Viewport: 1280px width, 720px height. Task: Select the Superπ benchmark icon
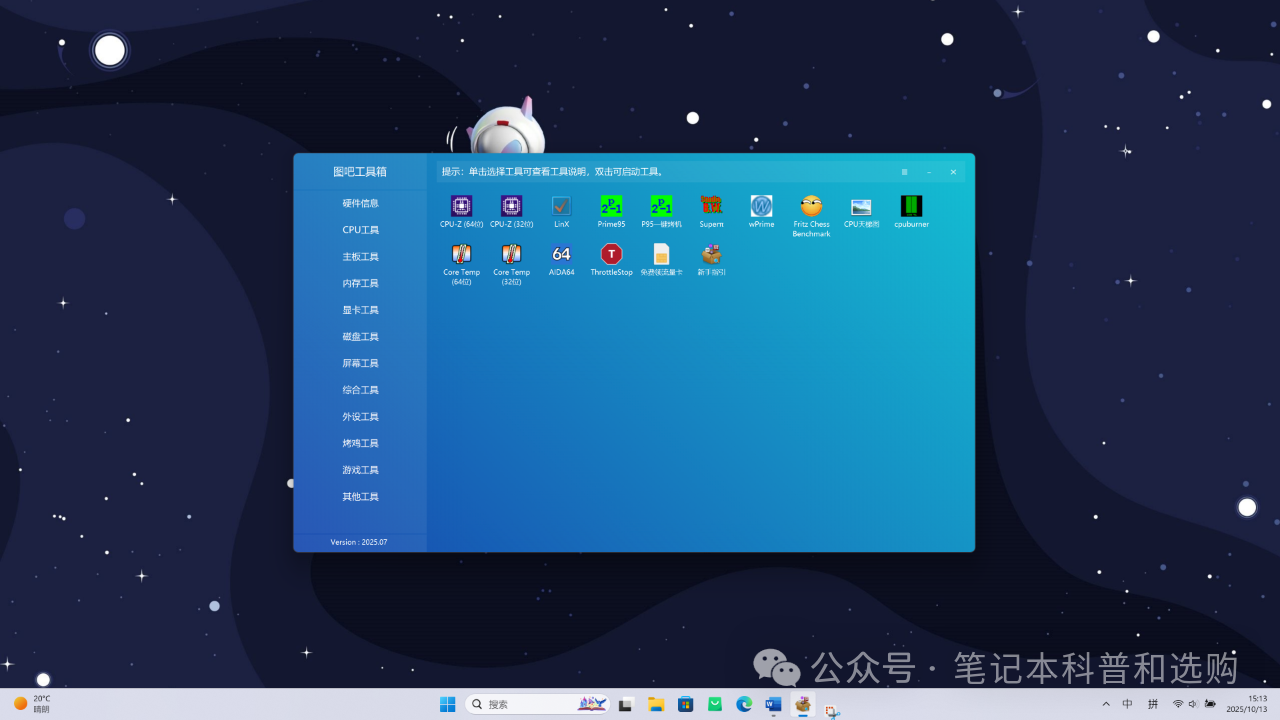tap(711, 207)
